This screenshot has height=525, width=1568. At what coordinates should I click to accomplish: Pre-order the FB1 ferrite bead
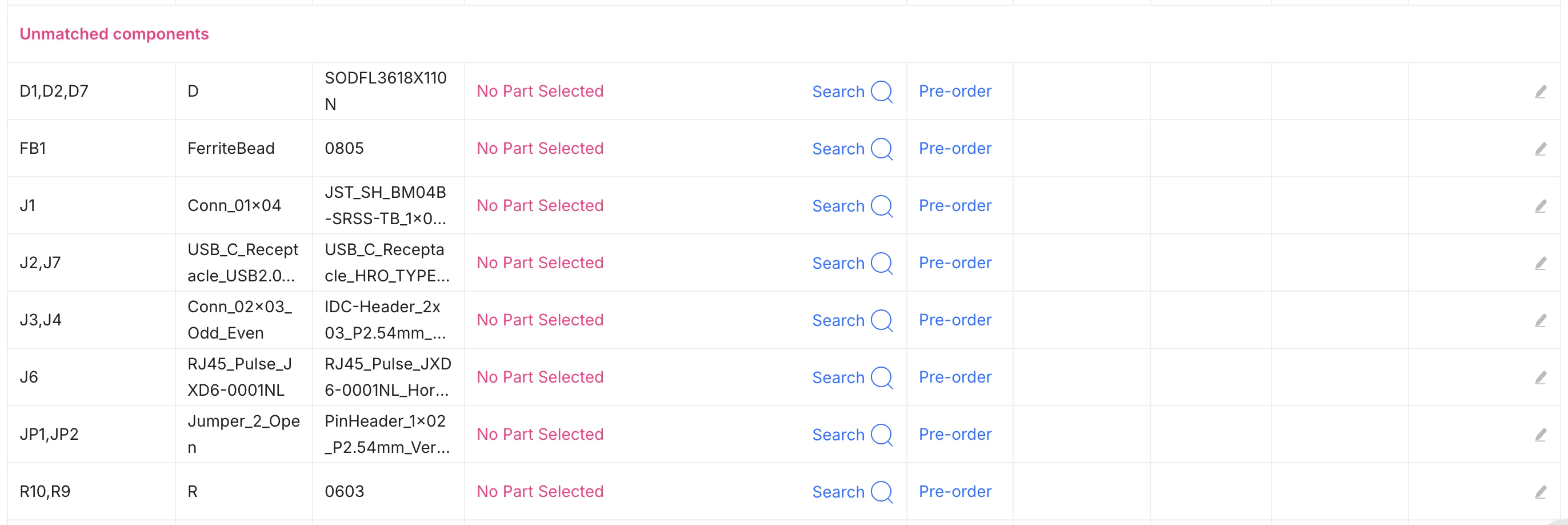click(954, 149)
